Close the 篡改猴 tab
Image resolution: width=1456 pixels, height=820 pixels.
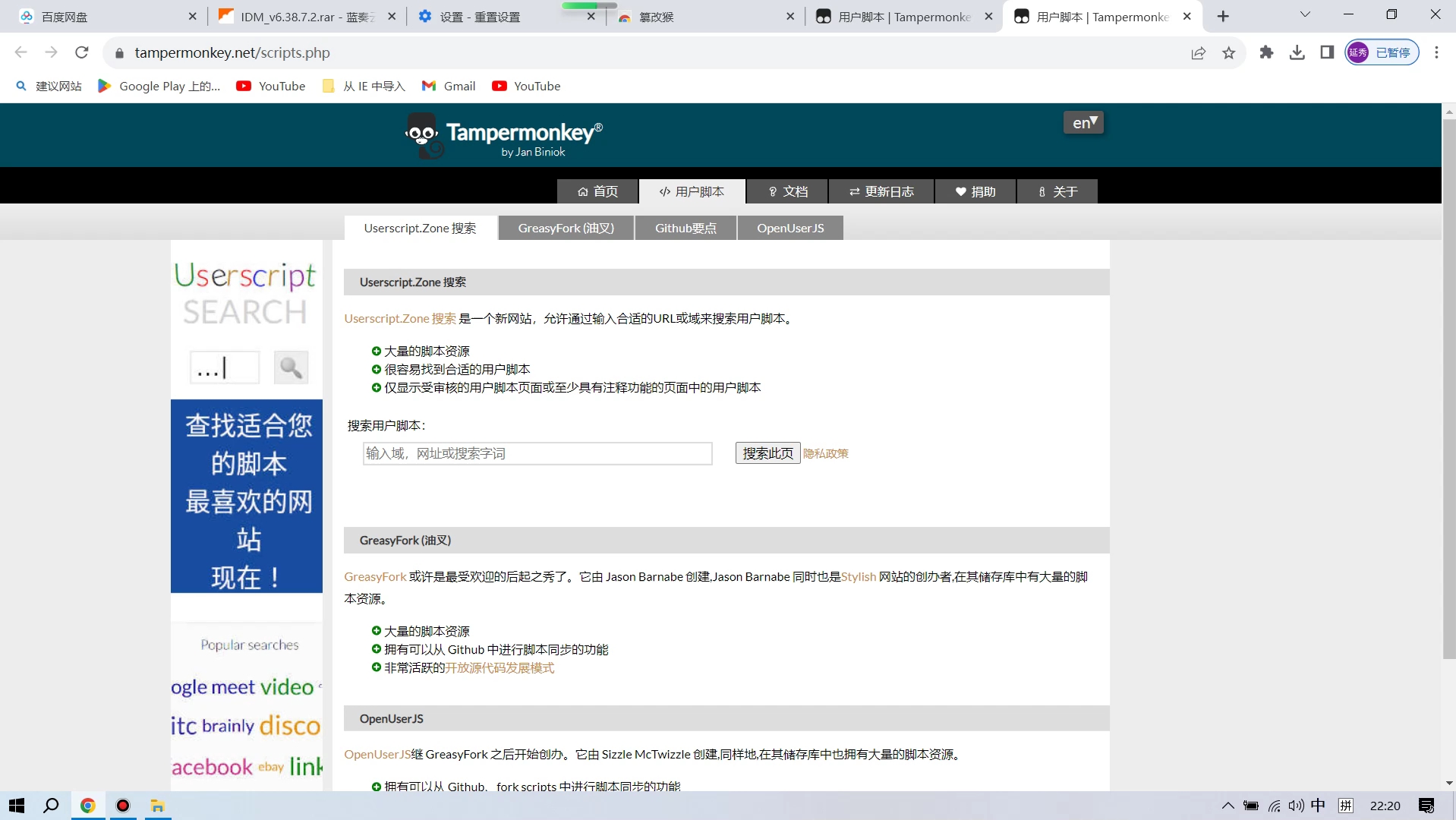tap(789, 17)
